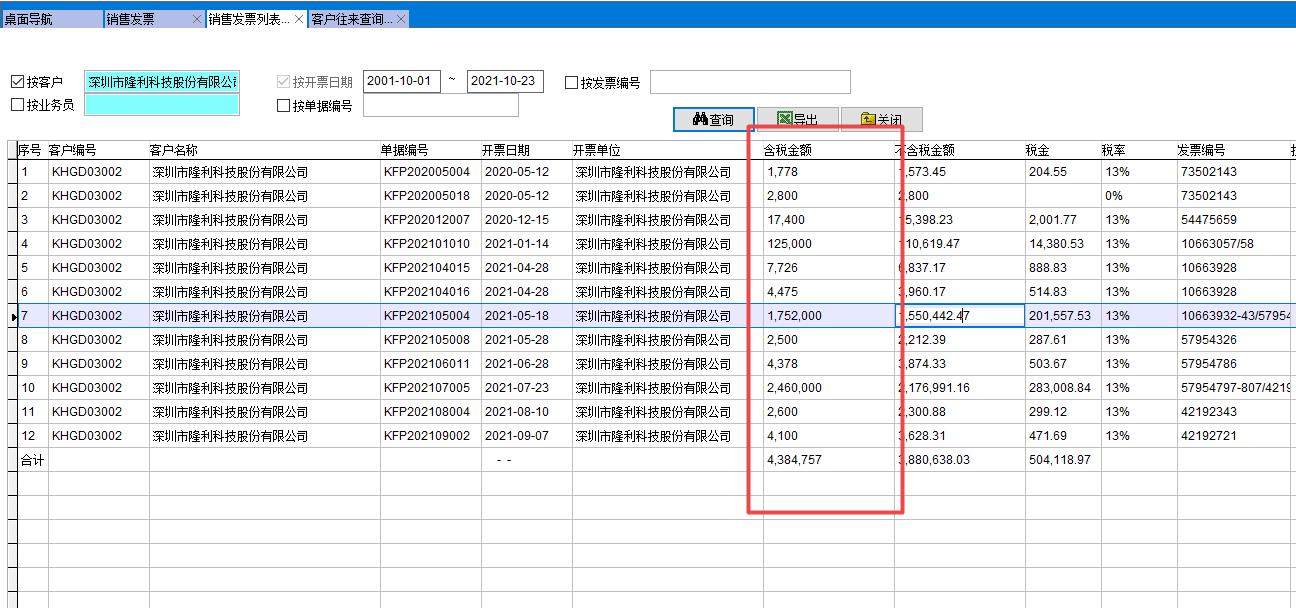The height and width of the screenshot is (608, 1296).
Task: Click the end date field 2021-10-23
Action: point(505,81)
